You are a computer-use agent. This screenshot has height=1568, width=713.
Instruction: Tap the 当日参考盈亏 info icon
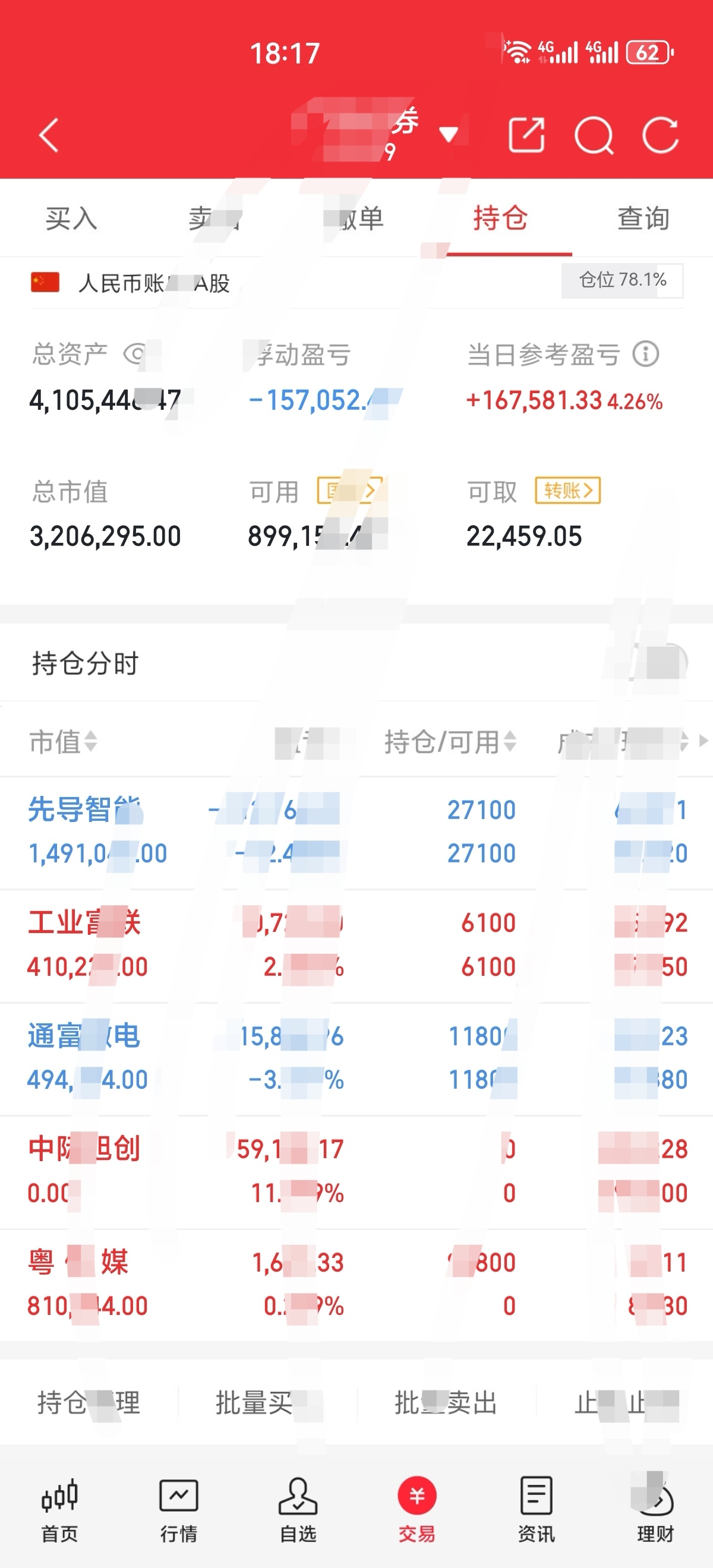645,353
